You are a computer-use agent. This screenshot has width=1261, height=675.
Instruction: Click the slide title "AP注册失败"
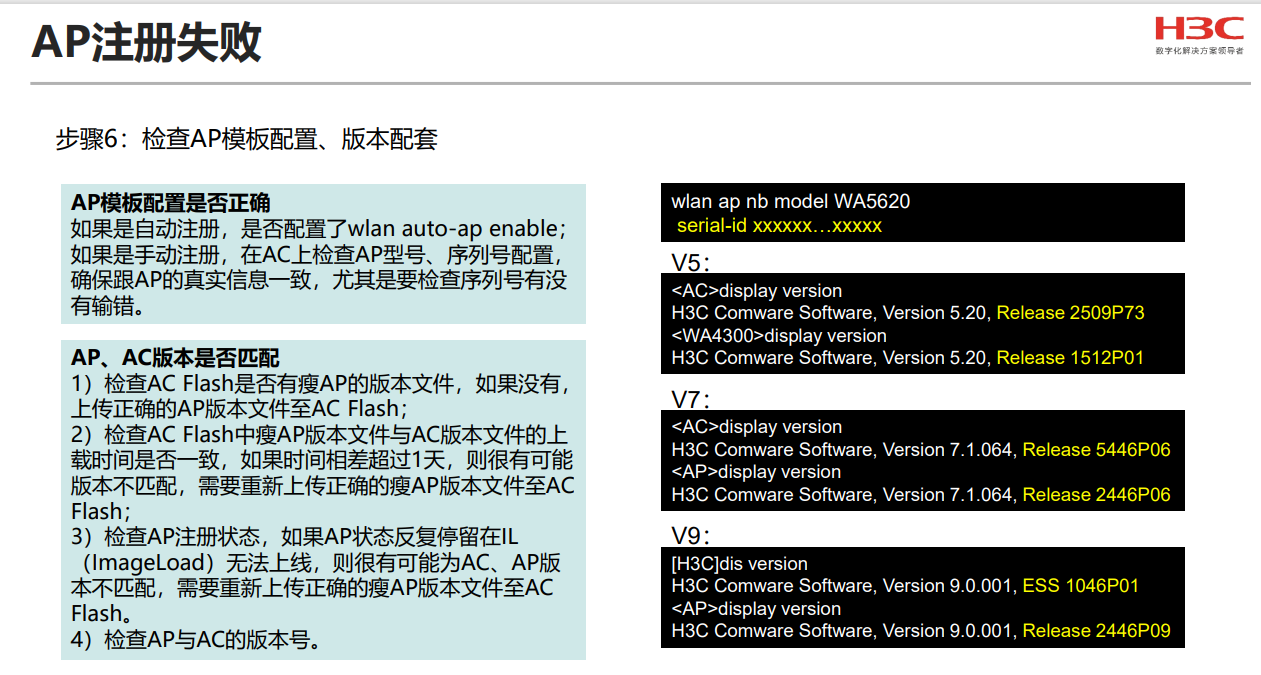click(x=146, y=43)
